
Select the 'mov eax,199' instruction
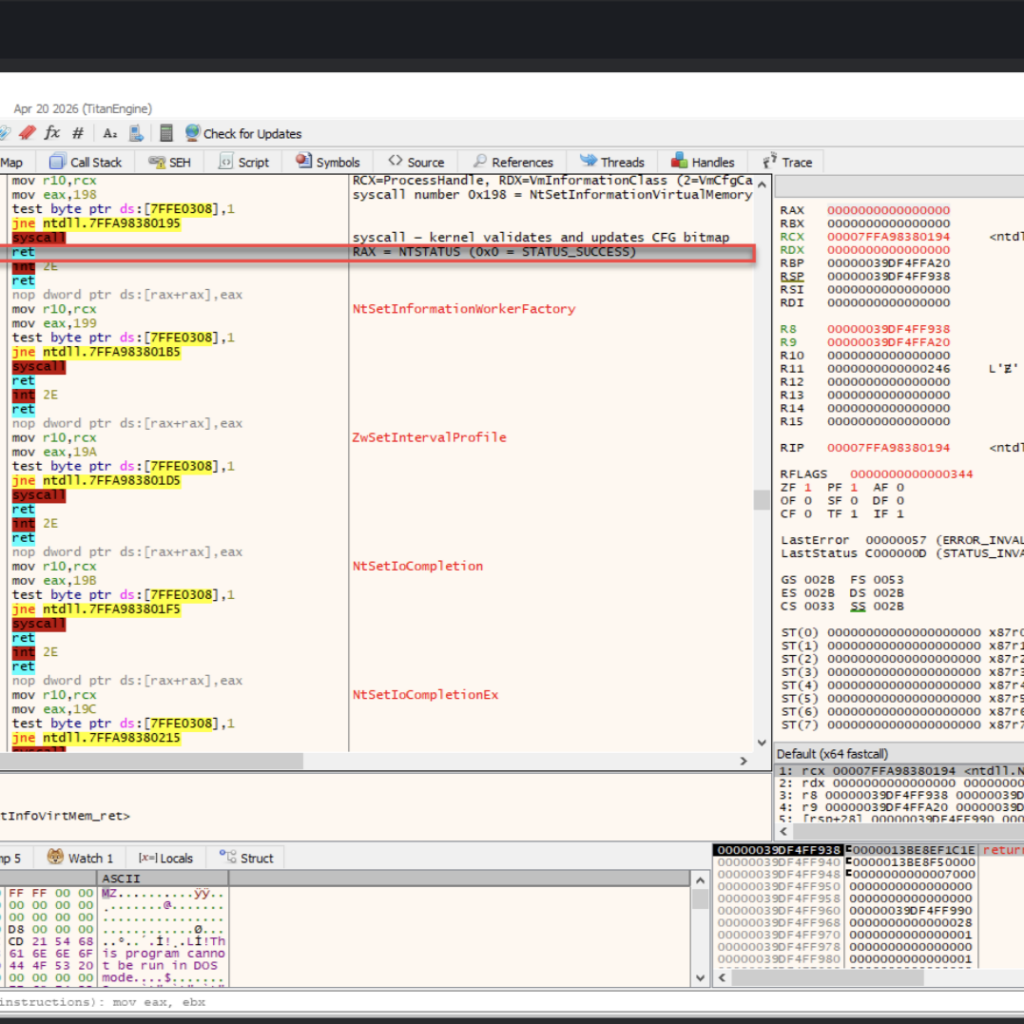[x=54, y=323]
